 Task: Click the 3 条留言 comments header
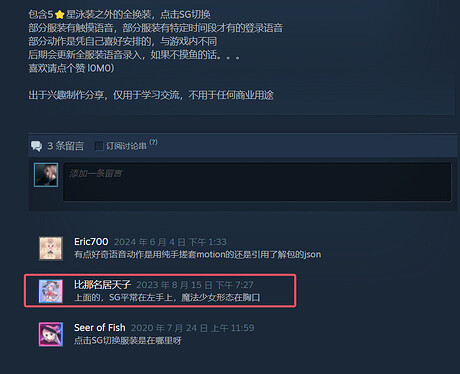coord(65,146)
